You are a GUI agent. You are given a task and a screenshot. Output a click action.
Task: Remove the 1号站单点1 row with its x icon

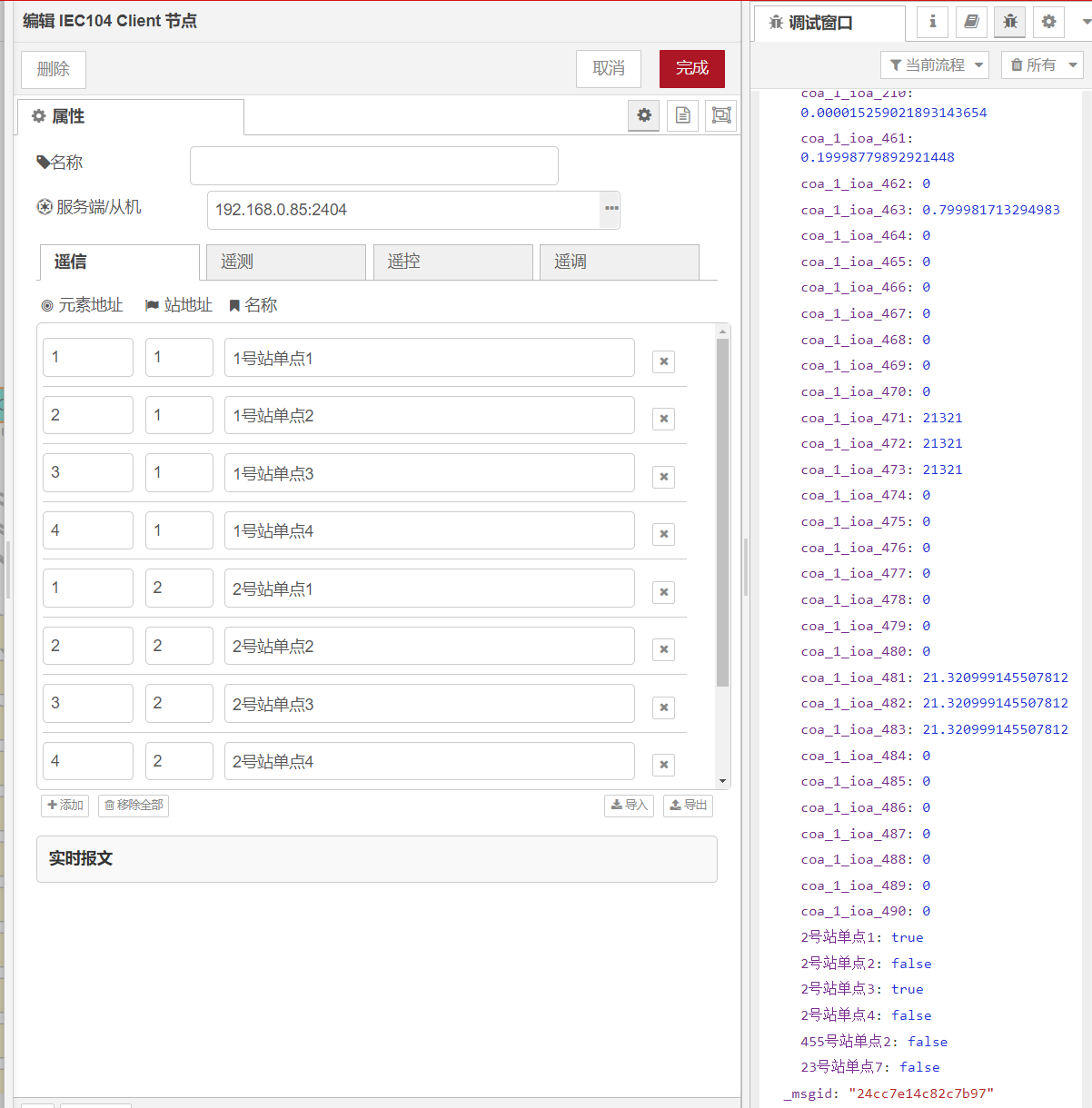click(663, 361)
